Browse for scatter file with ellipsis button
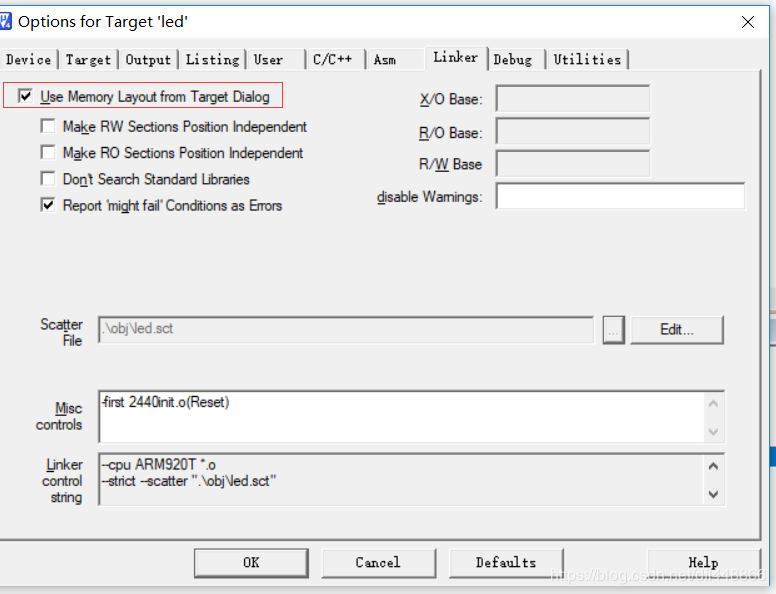The image size is (776, 594). click(x=614, y=330)
